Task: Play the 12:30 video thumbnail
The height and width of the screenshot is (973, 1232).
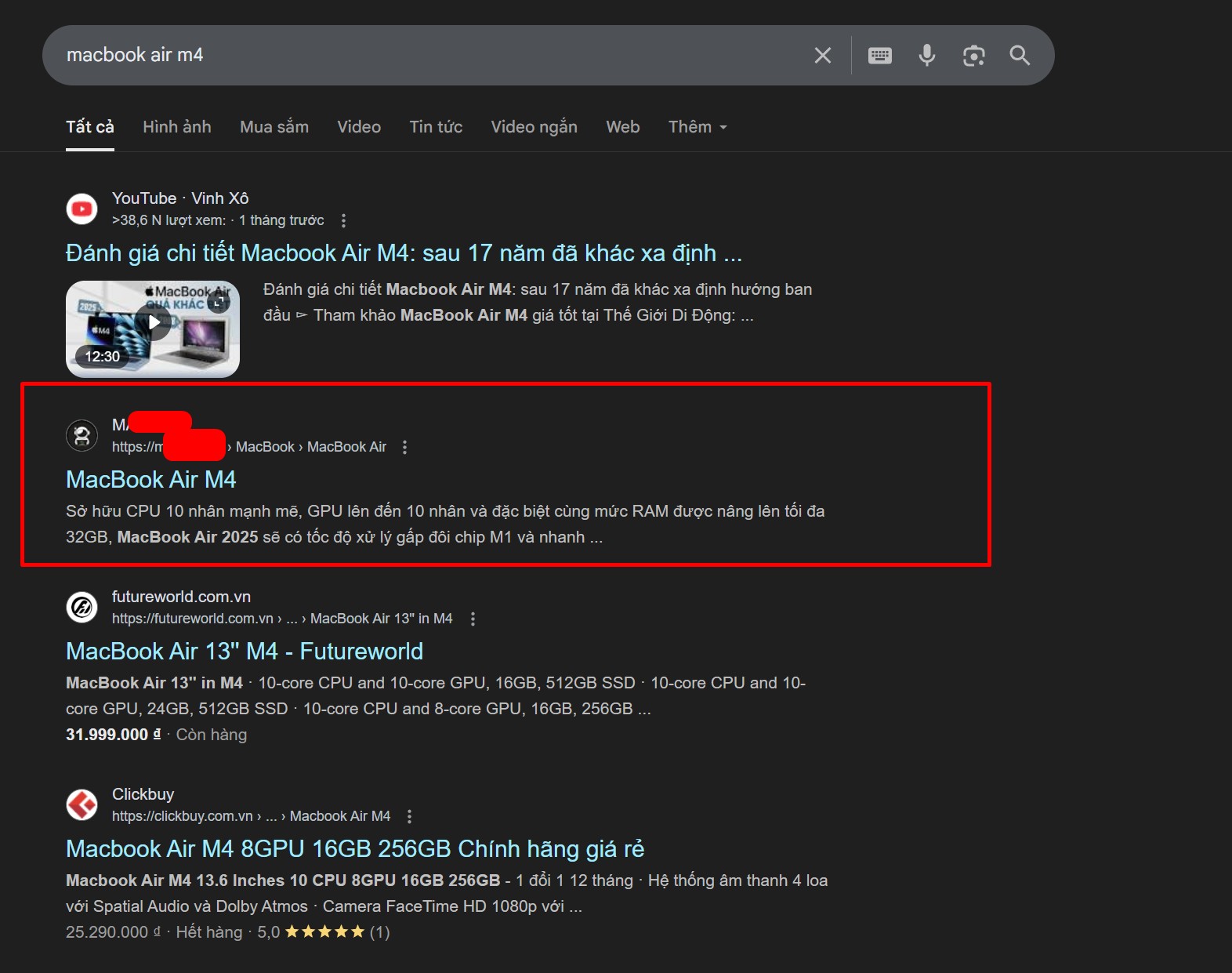Action: [153, 329]
